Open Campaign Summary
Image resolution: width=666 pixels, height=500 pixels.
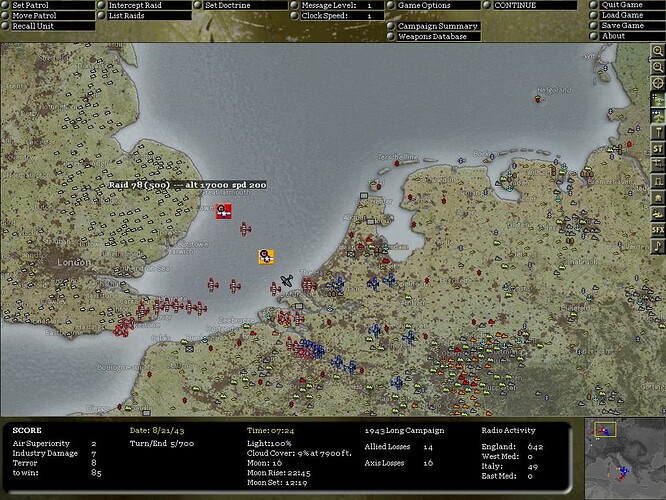tap(434, 26)
